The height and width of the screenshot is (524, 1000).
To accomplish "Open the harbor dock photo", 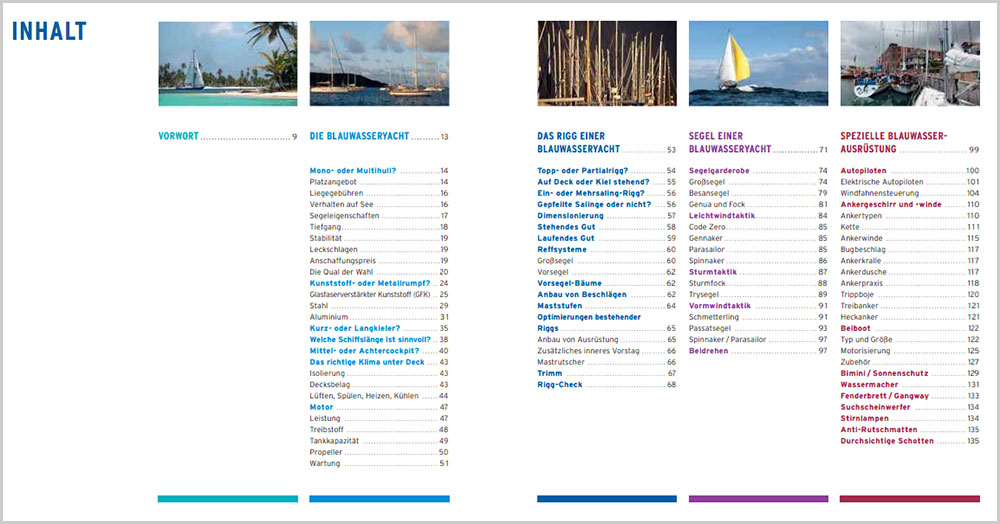I will point(910,63).
